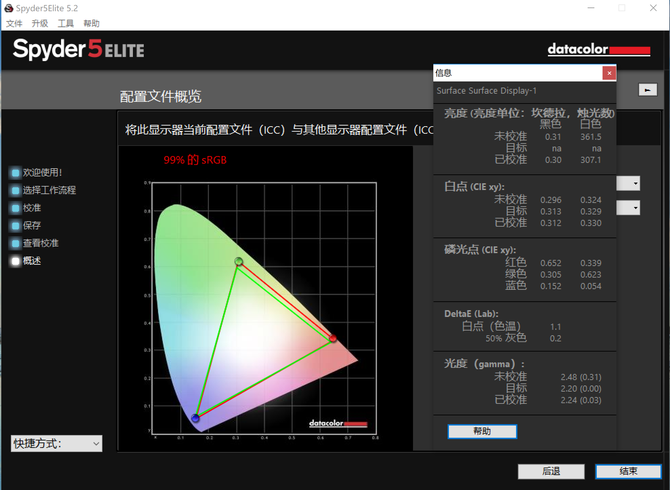Click the green primary point on gamut chart
Screen dimensions: 670x490
(239, 261)
